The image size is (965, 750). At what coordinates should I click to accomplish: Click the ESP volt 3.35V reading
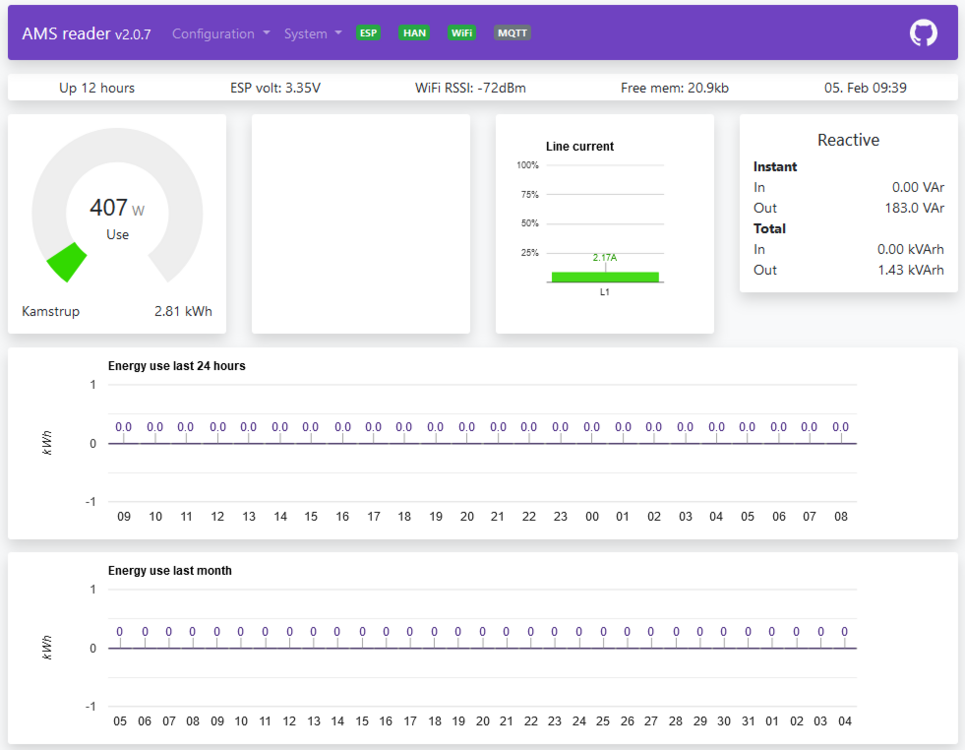tap(275, 88)
